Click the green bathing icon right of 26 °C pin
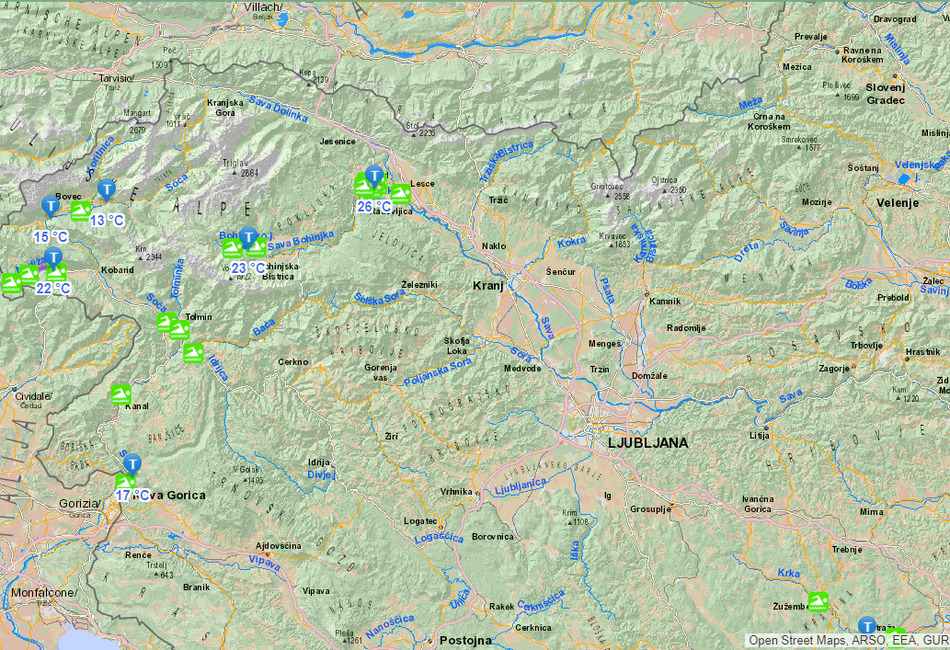Screen dimensions: 950x650 (399, 192)
